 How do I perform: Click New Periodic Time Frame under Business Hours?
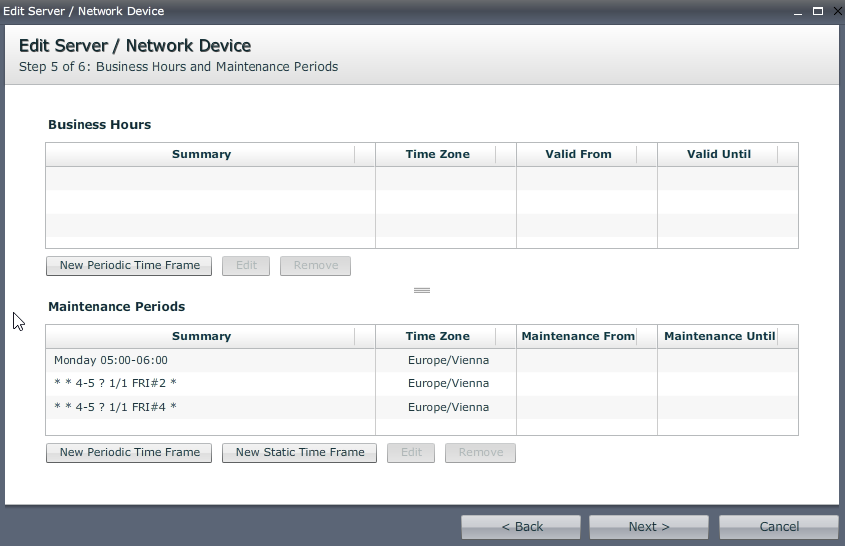coord(129,266)
